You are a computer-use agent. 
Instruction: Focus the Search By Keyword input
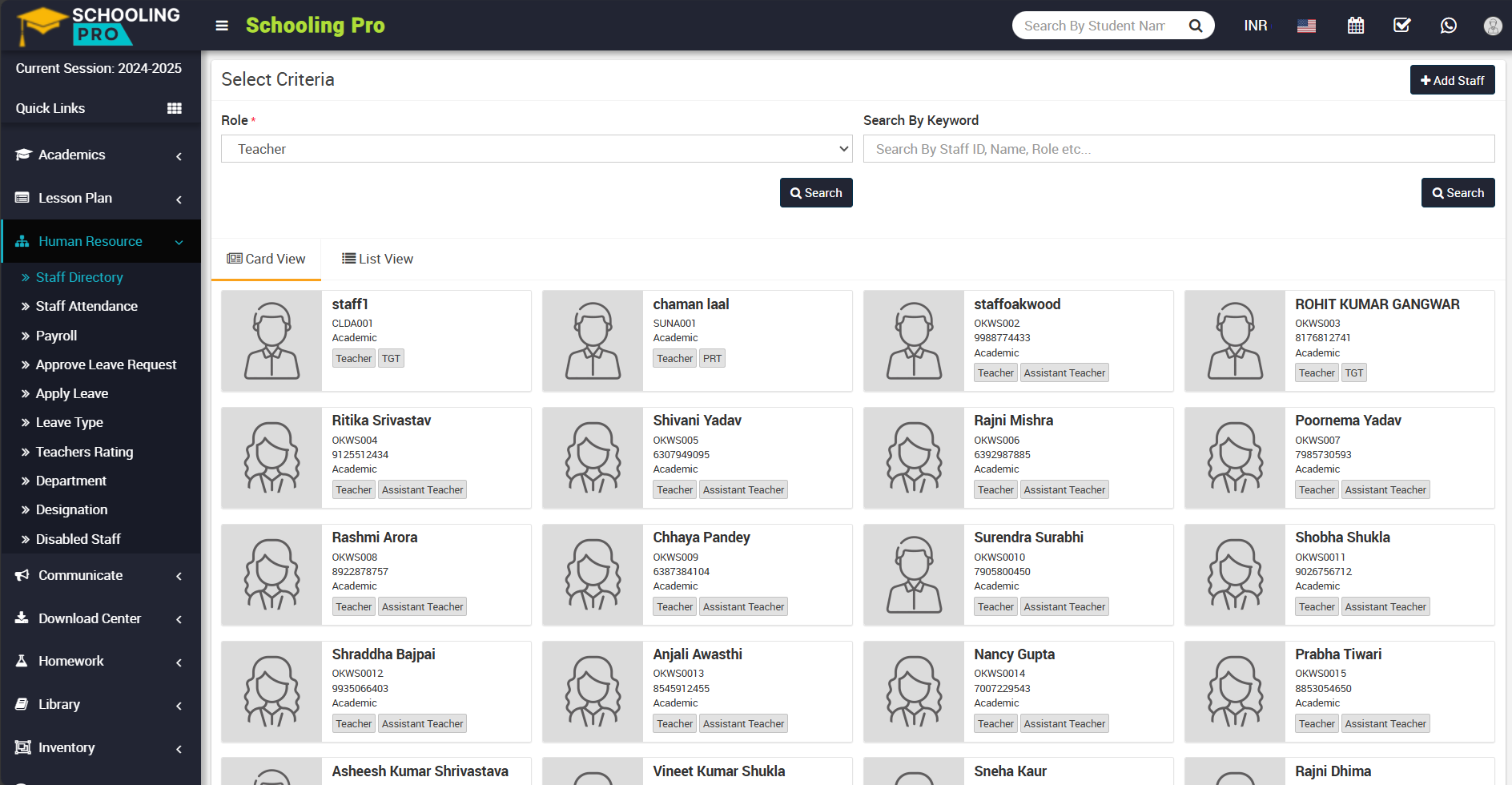1179,149
